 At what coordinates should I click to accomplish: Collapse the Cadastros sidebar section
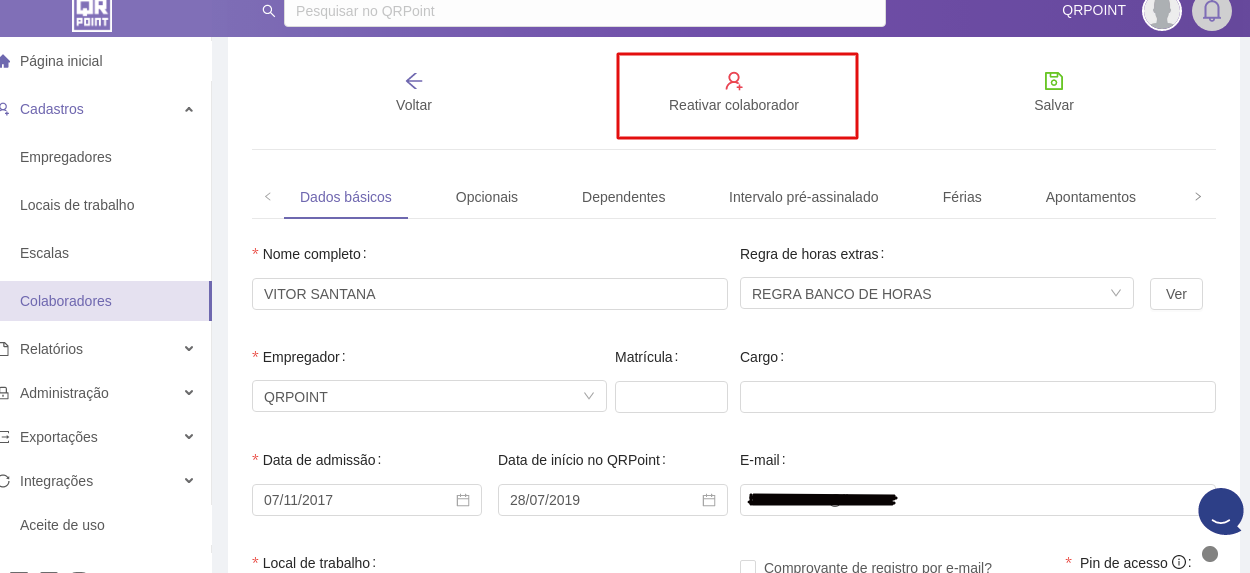[x=189, y=109]
